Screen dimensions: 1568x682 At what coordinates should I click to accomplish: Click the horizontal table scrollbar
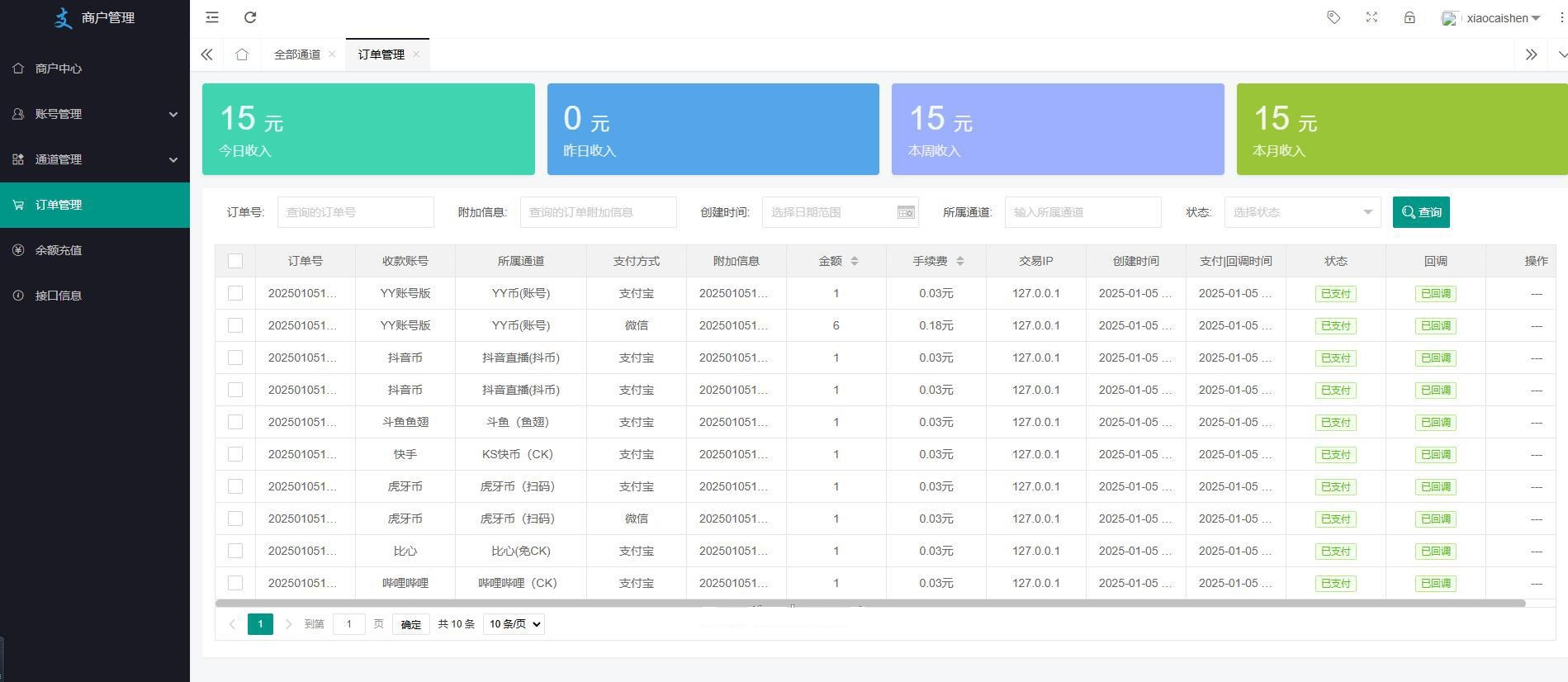[869, 604]
